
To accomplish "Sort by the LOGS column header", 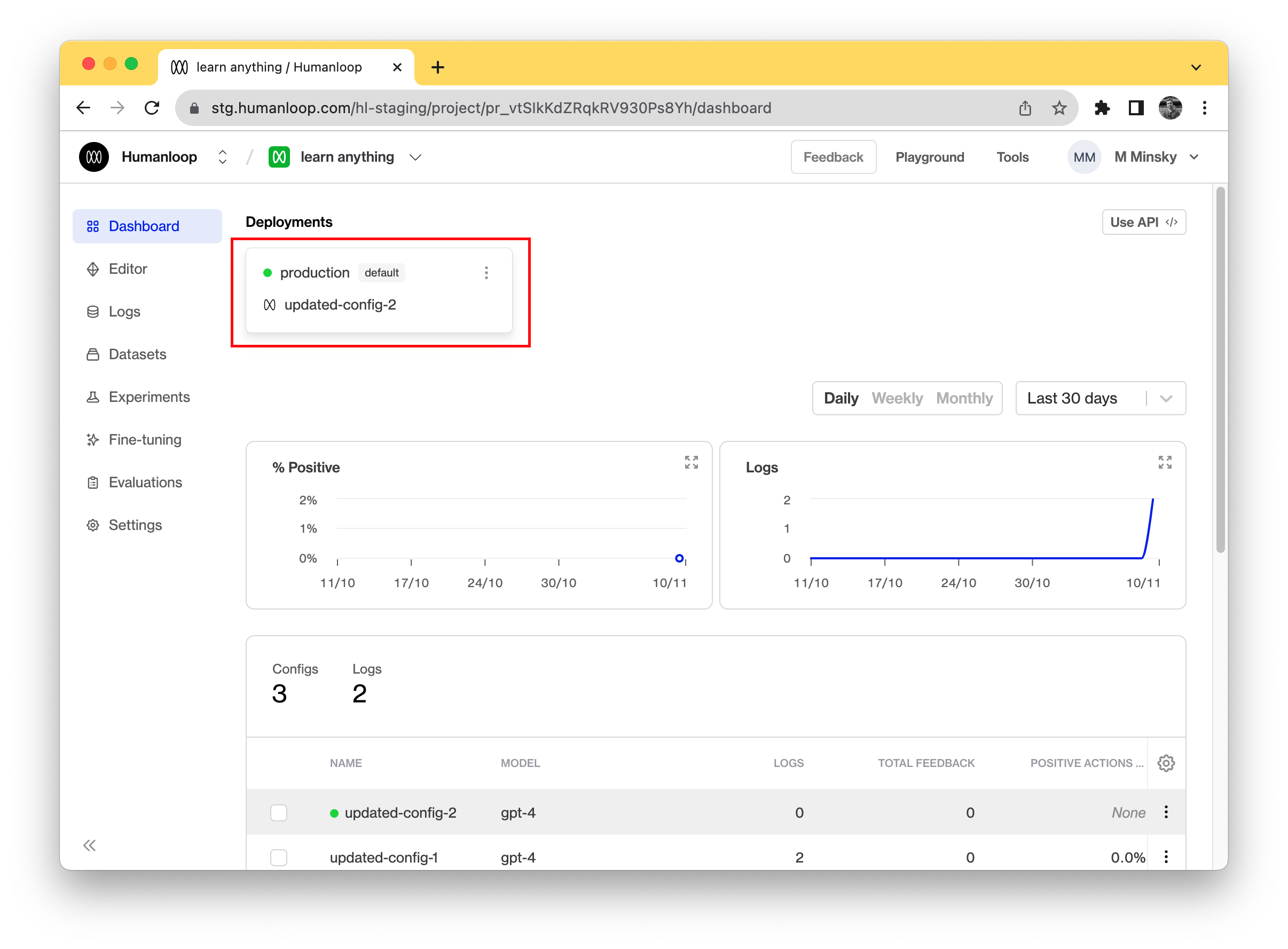I will click(788, 763).
